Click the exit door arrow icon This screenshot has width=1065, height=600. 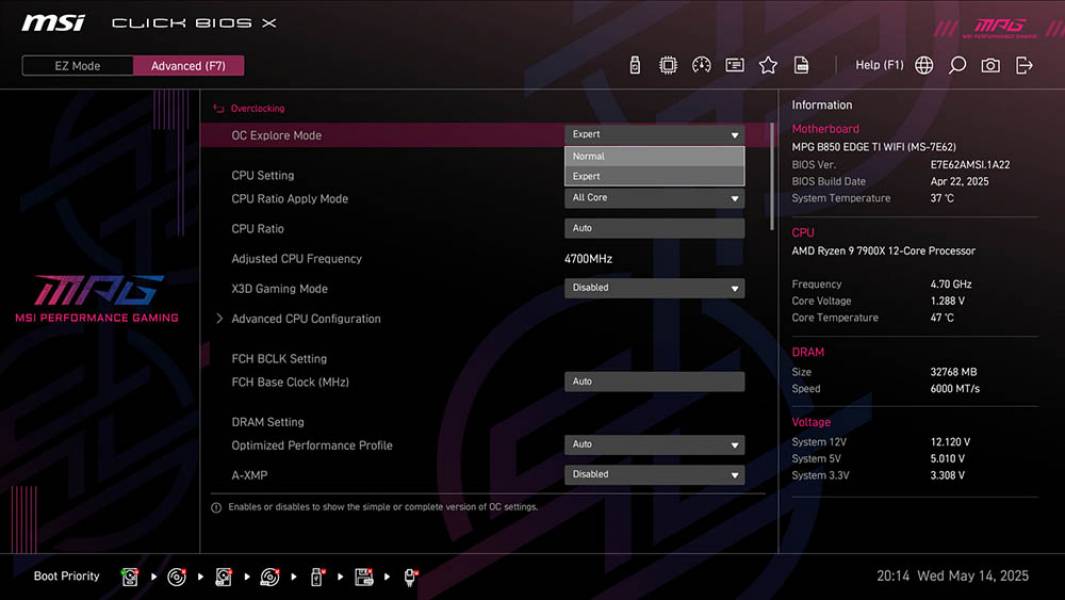pos(1024,65)
